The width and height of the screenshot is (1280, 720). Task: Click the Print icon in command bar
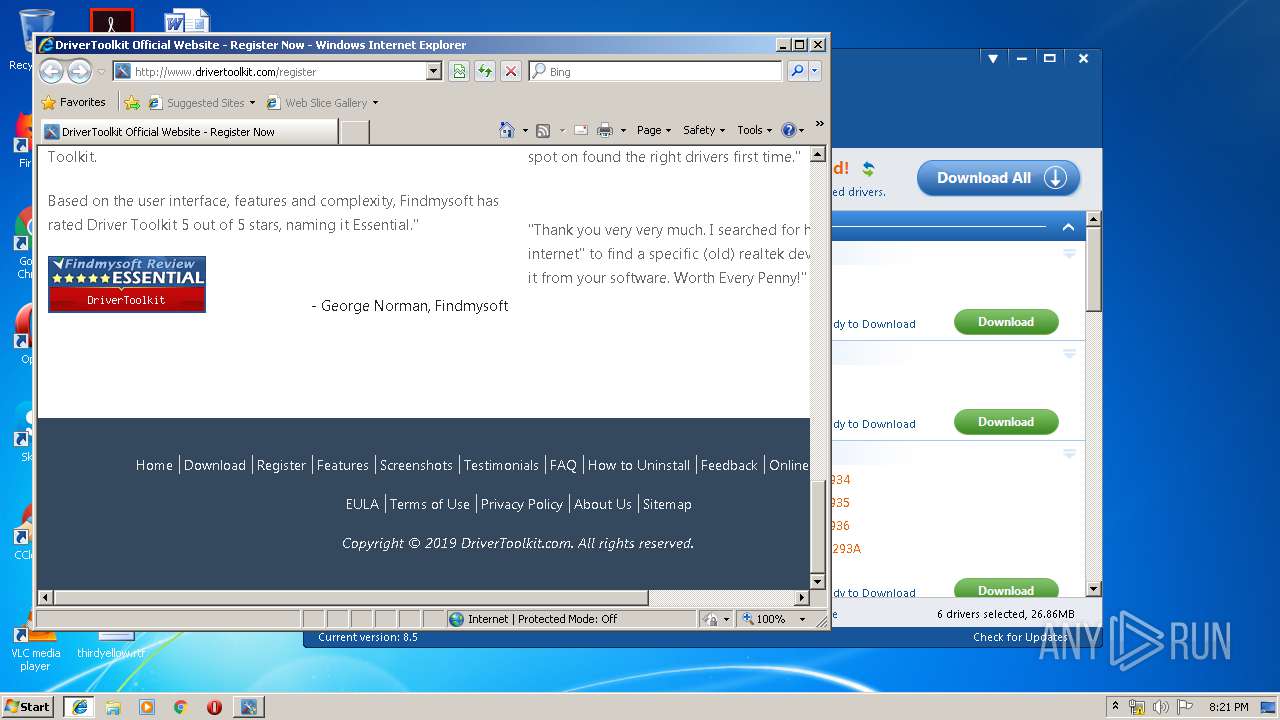tap(604, 130)
